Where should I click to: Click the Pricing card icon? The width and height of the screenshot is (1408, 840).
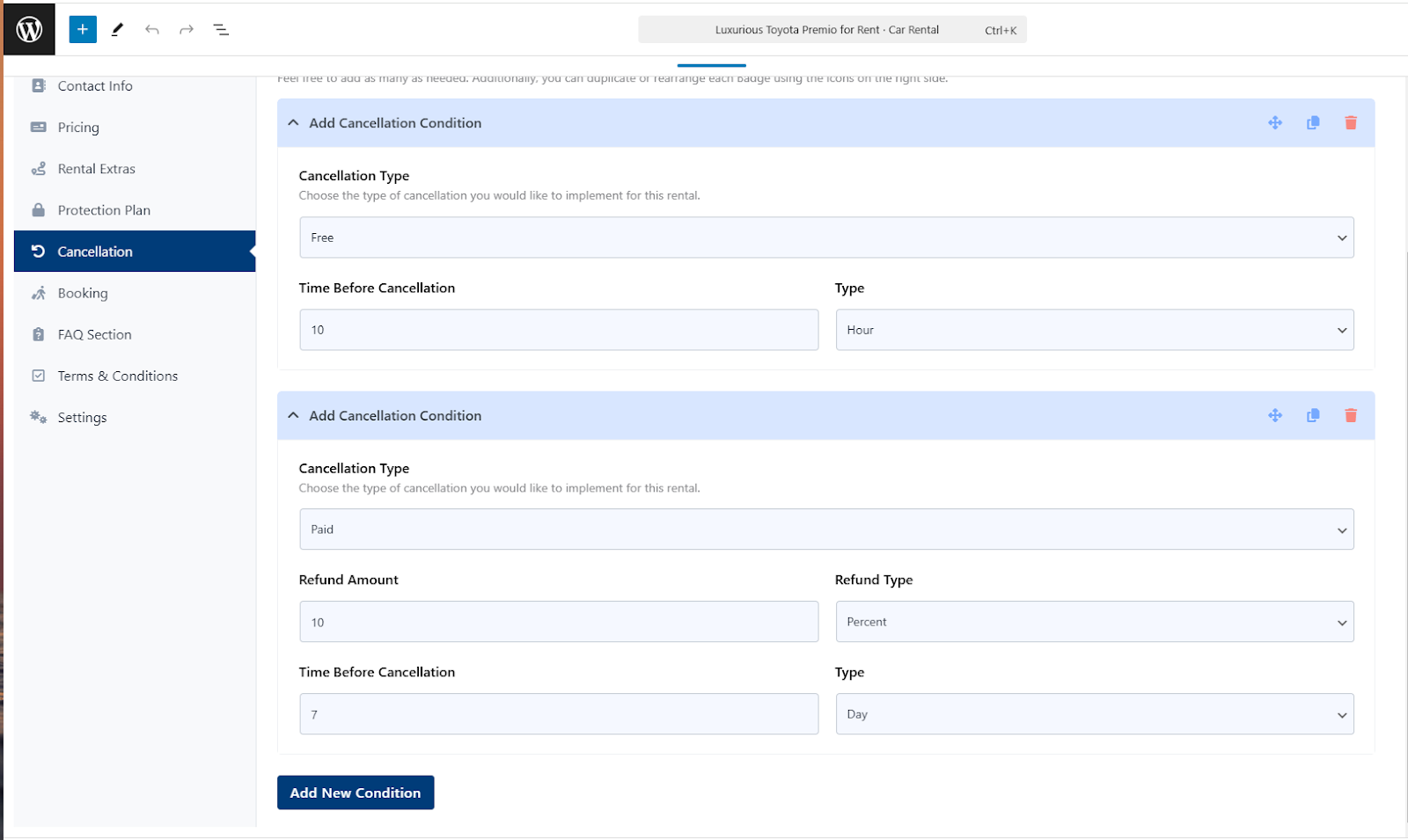(39, 127)
